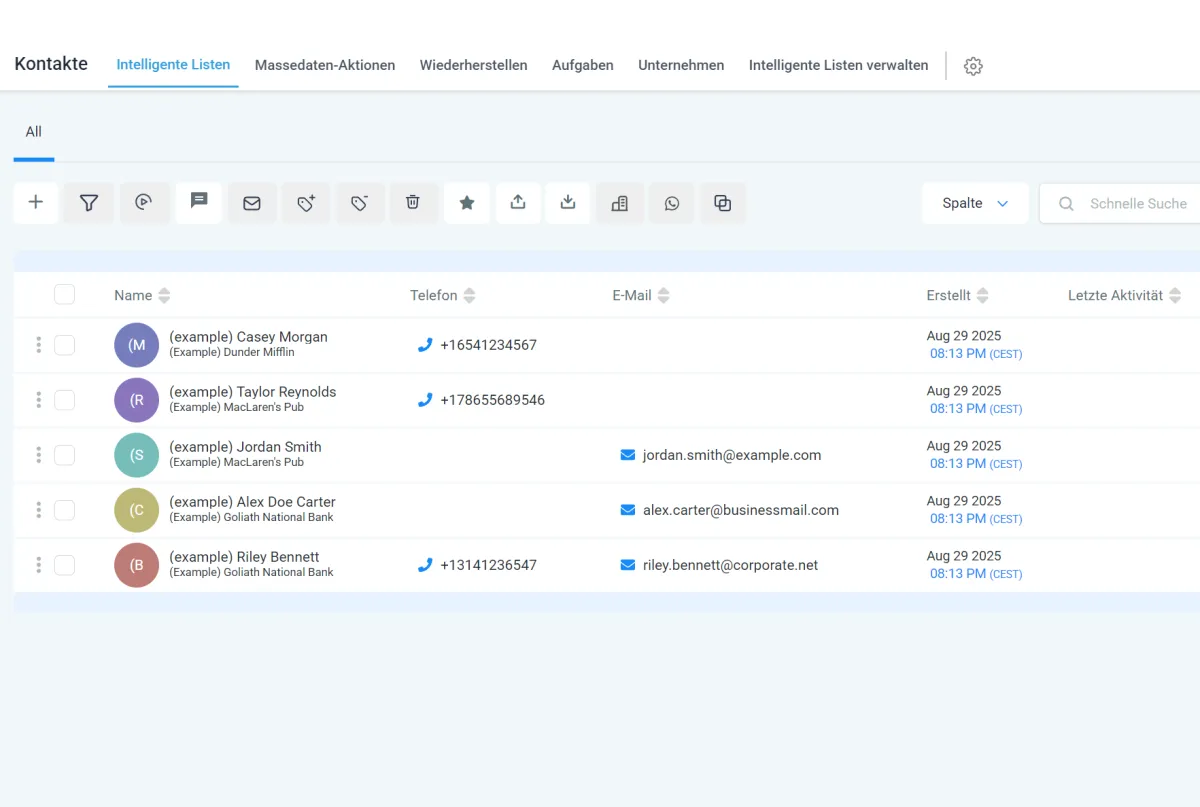Screen dimensions: 1200x807
Task: Click the remove tag icon
Action: [x=360, y=203]
